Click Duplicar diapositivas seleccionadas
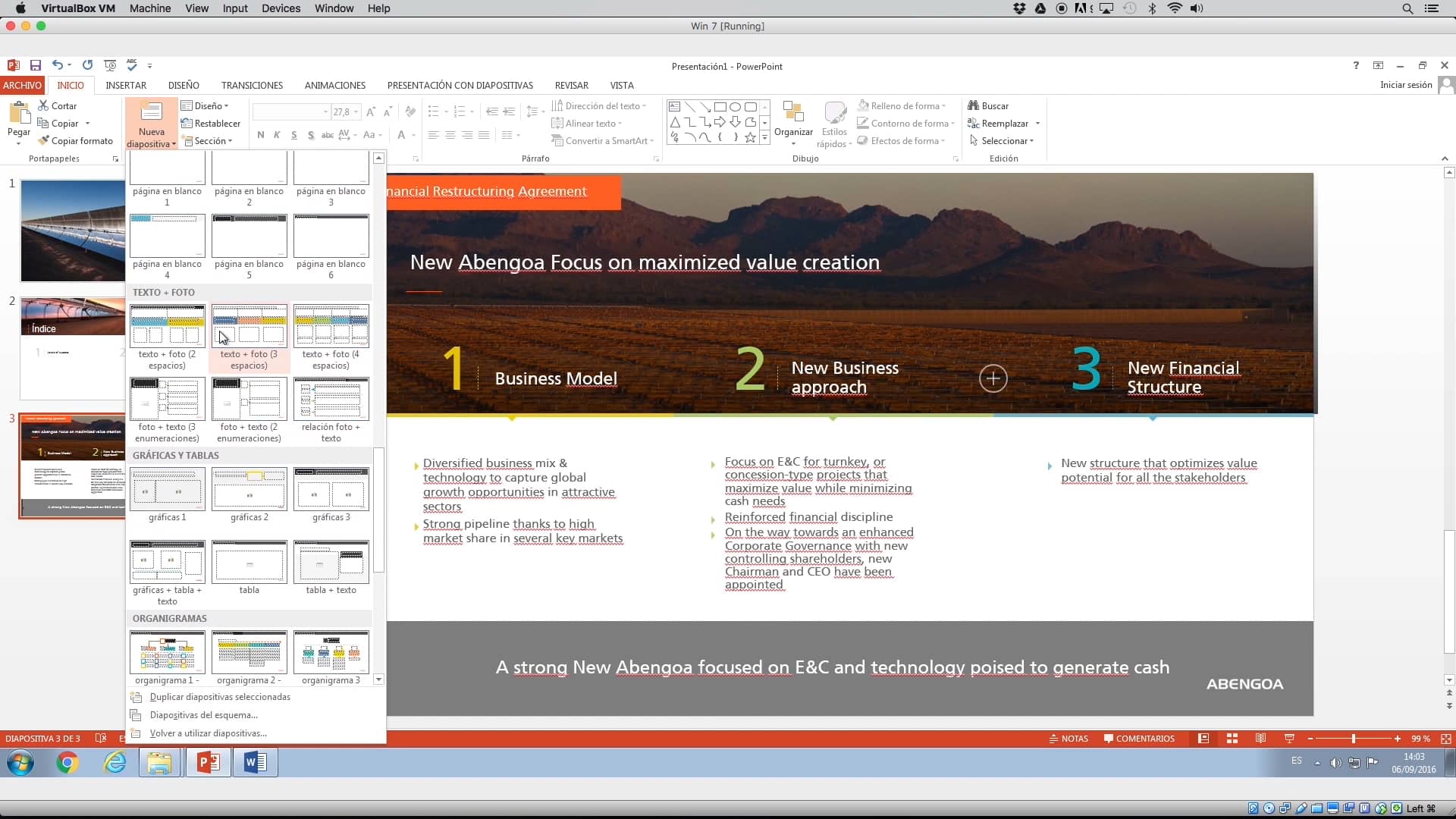 point(220,697)
